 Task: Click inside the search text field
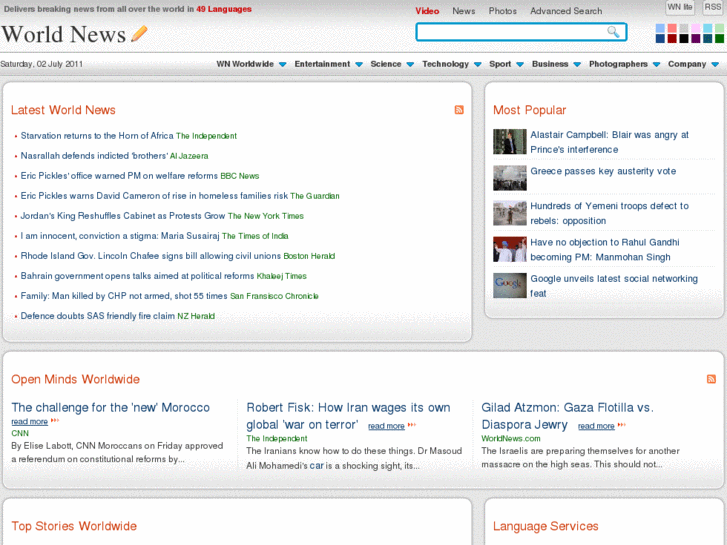point(510,32)
